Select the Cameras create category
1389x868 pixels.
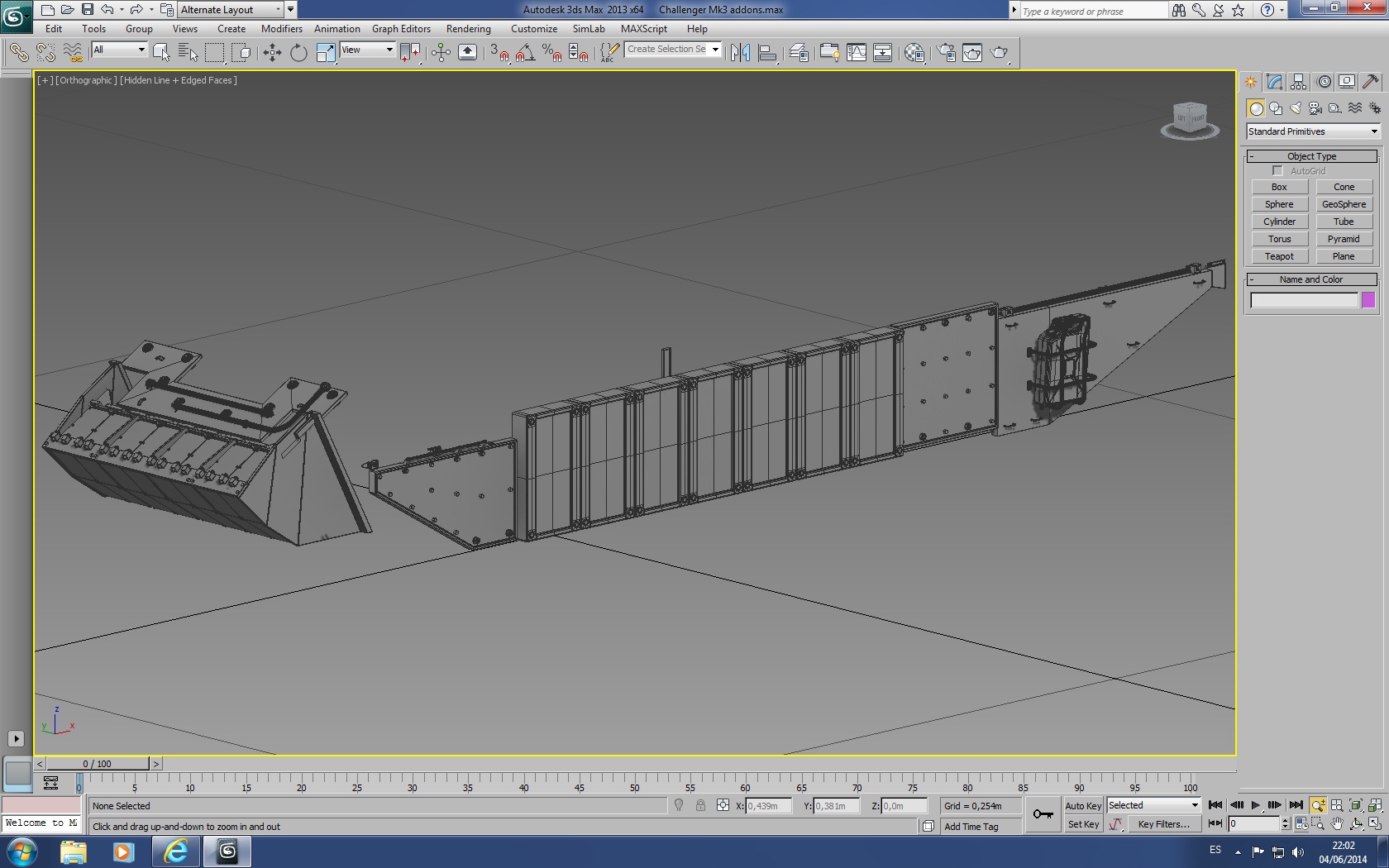[x=1315, y=108]
